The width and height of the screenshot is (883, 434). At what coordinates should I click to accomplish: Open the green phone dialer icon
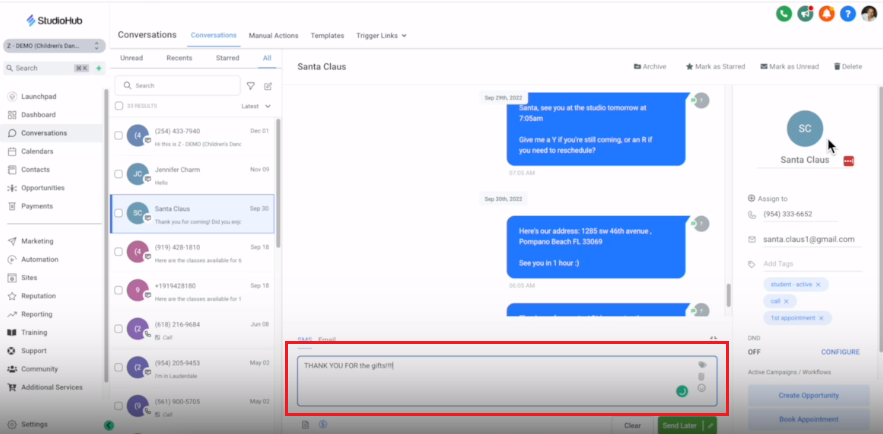784,14
